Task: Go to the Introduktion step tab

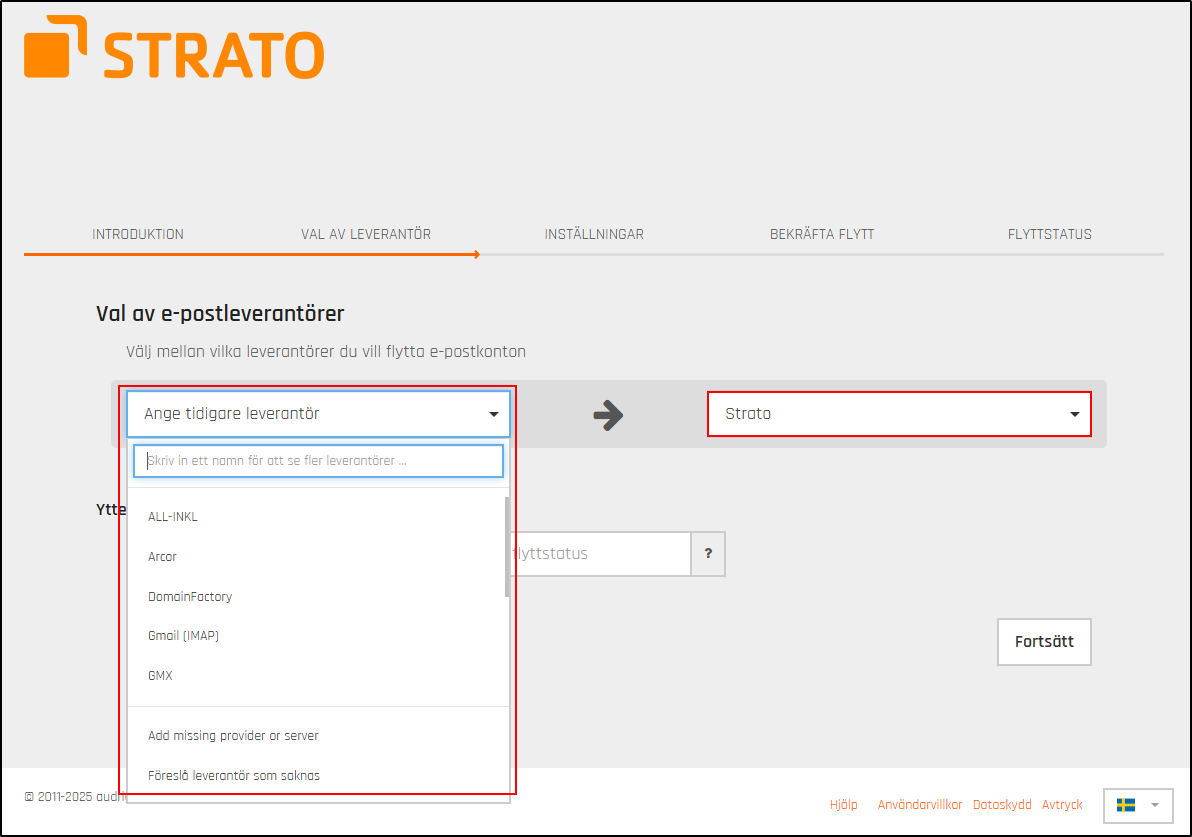Action: [138, 234]
